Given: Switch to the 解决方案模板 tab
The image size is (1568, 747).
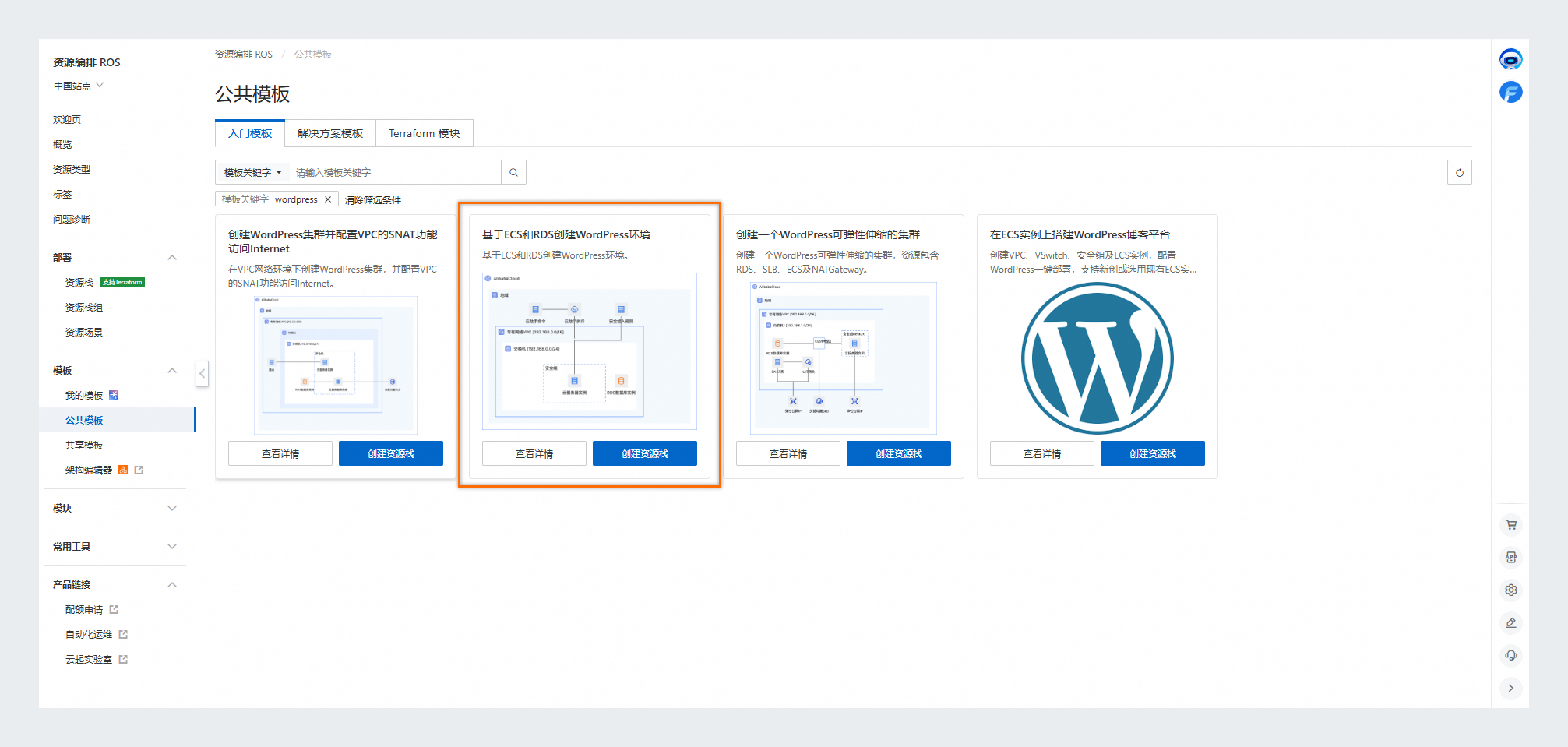Looking at the screenshot, I should pyautogui.click(x=330, y=133).
